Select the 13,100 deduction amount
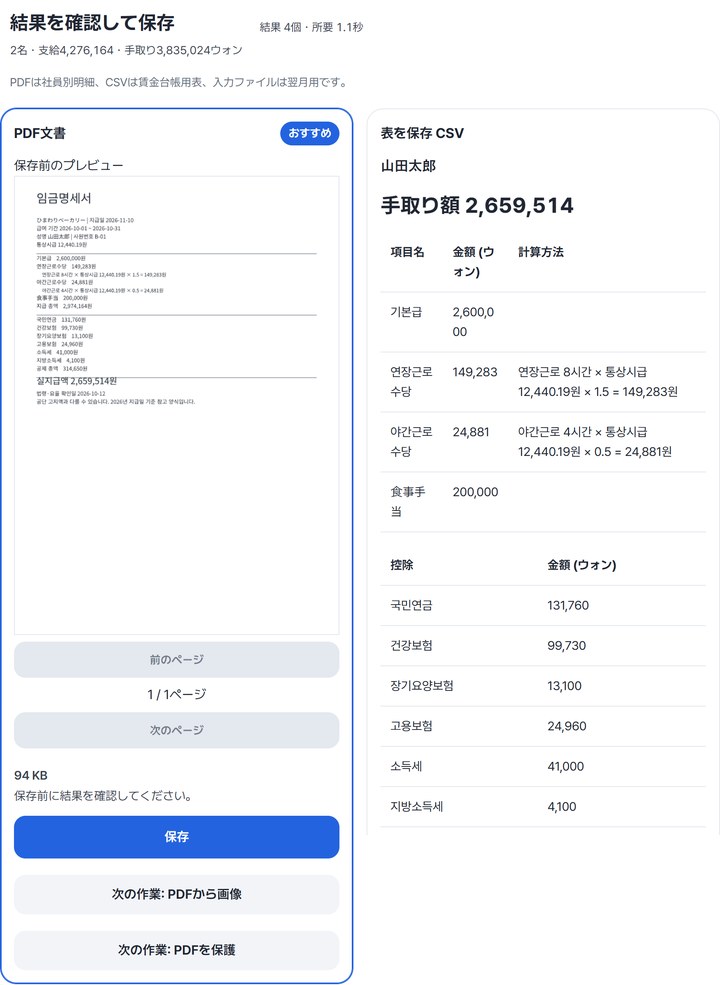This screenshot has width=720, height=985. click(x=564, y=686)
